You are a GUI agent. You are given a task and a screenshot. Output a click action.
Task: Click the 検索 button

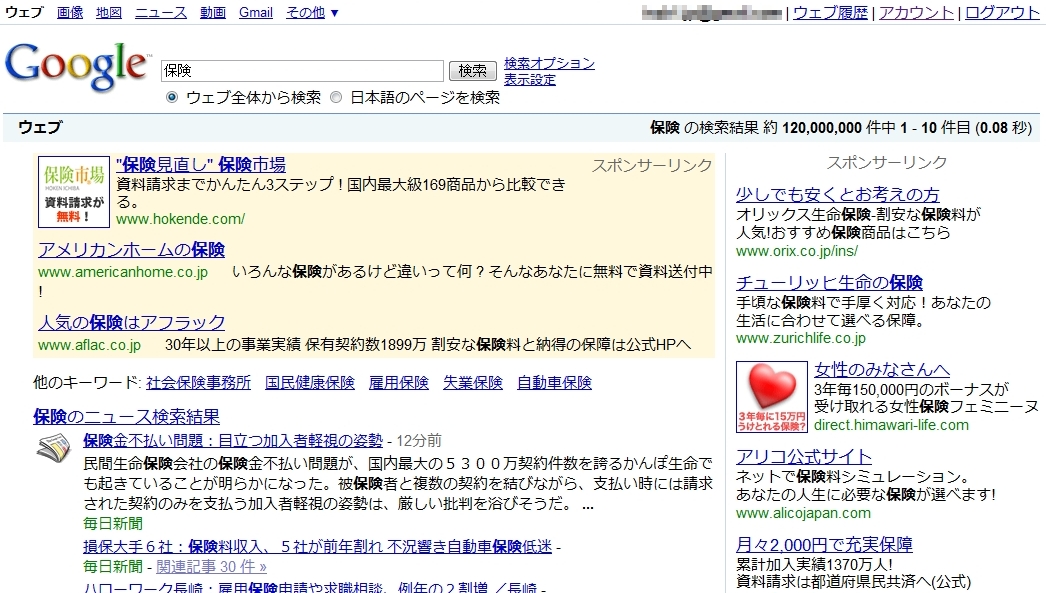(473, 71)
